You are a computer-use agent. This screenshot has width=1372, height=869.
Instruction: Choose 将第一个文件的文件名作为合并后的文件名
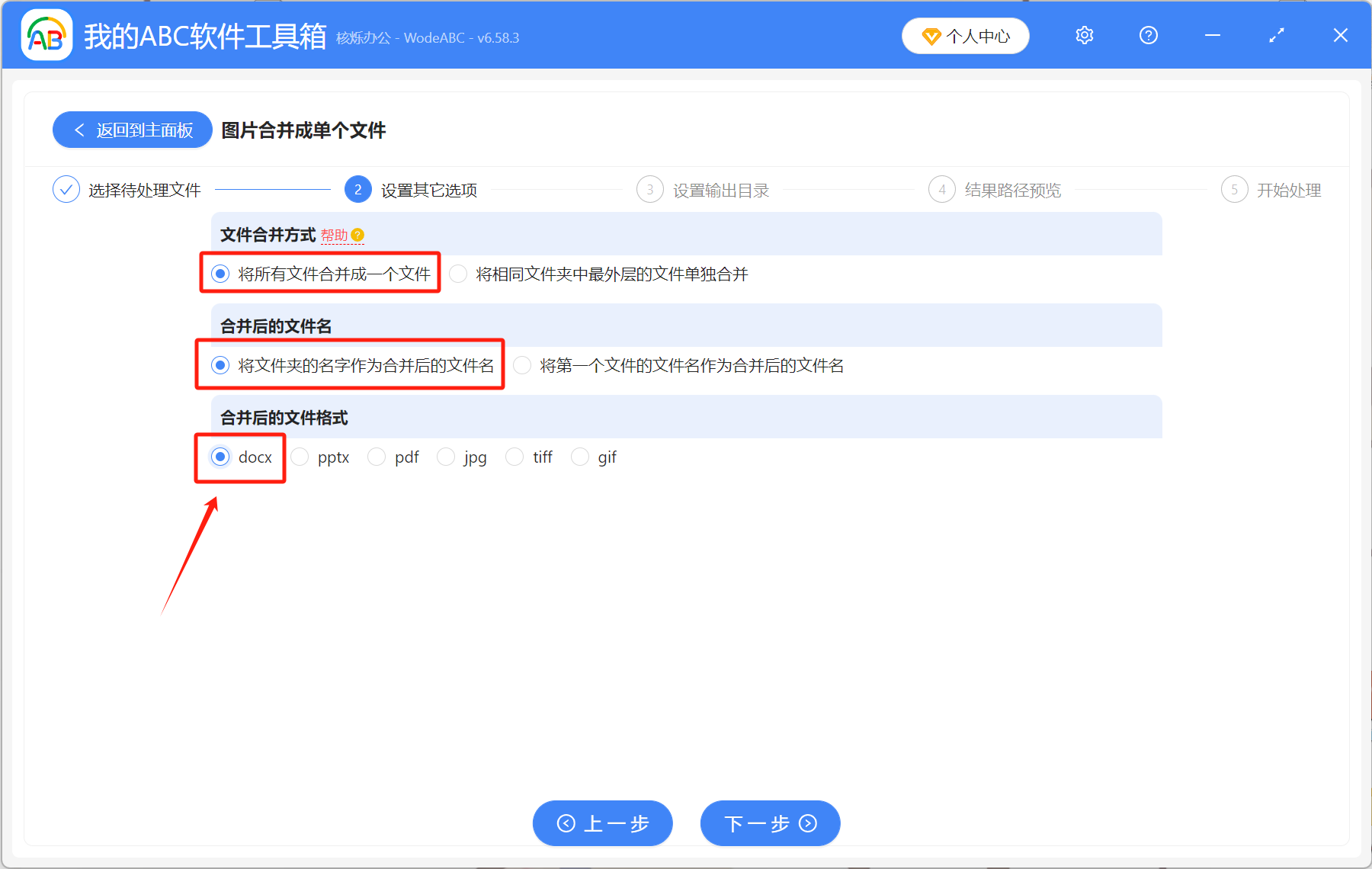coord(521,365)
